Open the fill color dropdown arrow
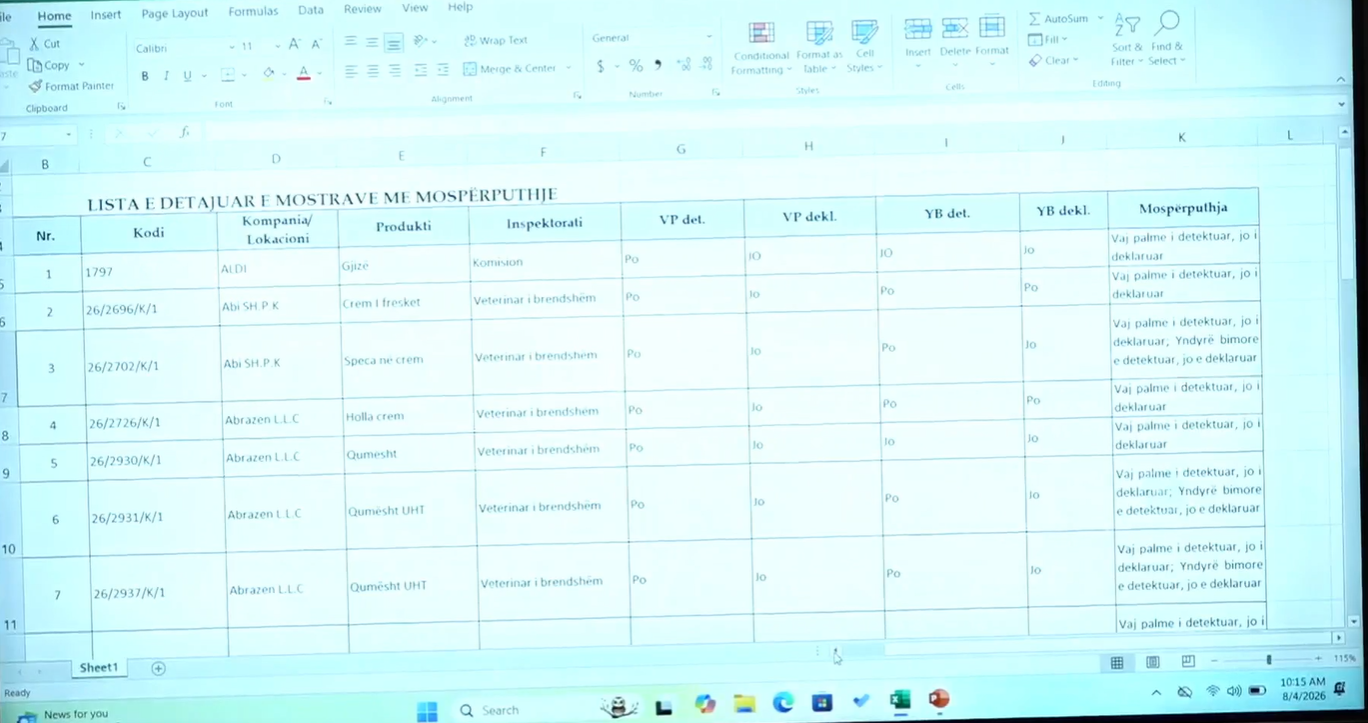 point(284,74)
